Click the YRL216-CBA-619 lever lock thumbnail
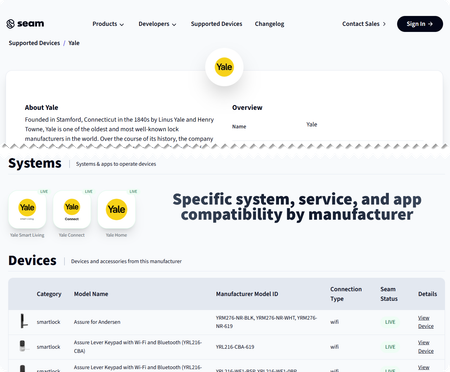 point(23,346)
